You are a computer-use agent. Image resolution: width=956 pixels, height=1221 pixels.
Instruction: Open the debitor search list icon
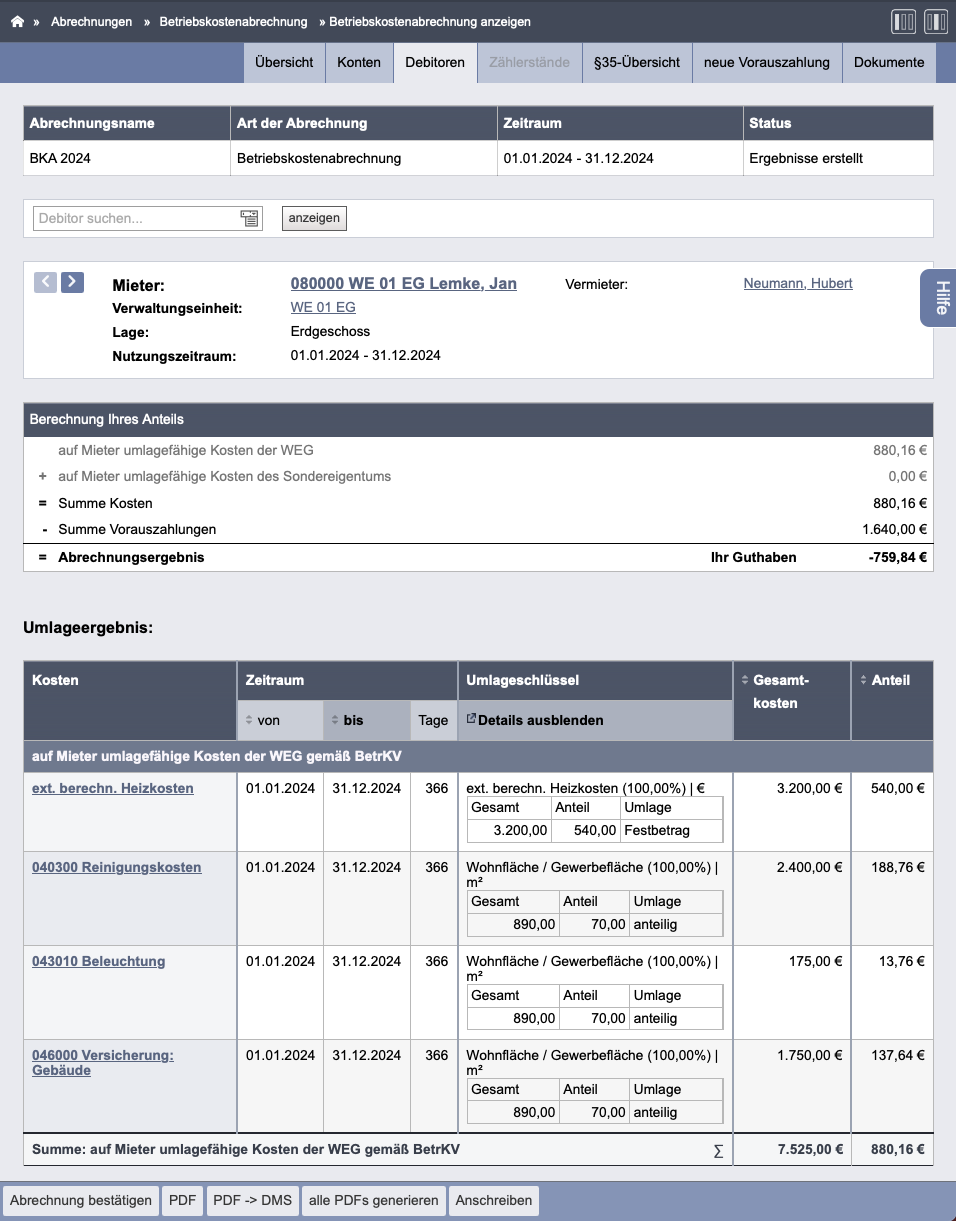click(249, 218)
